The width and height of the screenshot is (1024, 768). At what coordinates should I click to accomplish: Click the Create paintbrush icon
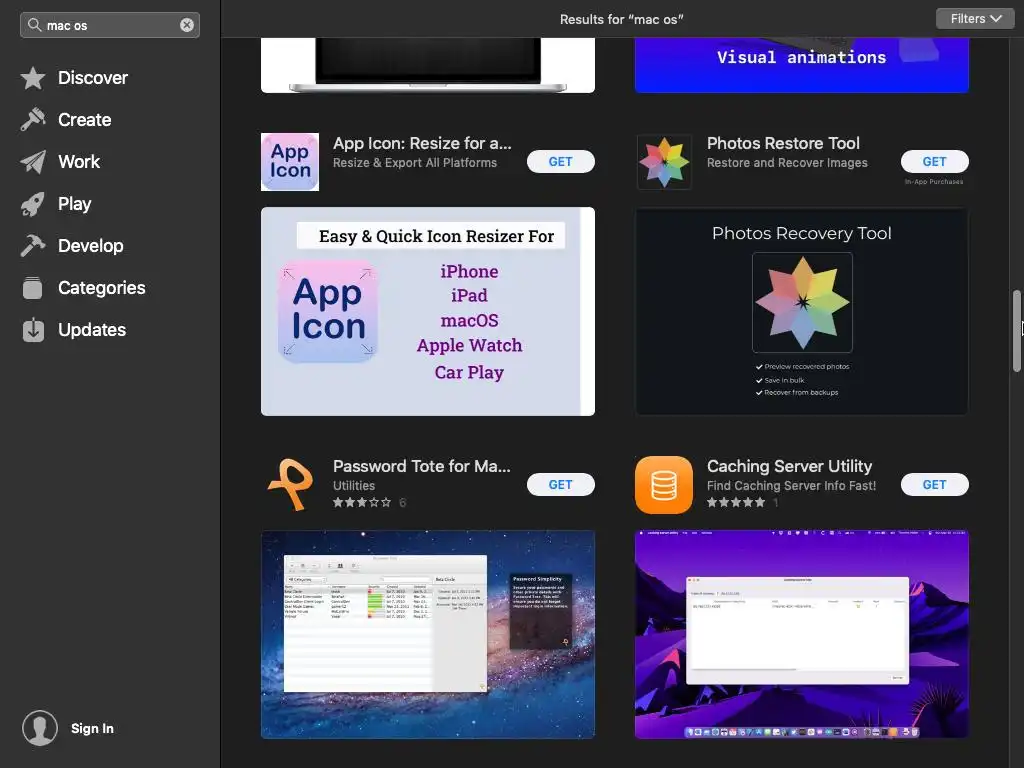(33, 120)
